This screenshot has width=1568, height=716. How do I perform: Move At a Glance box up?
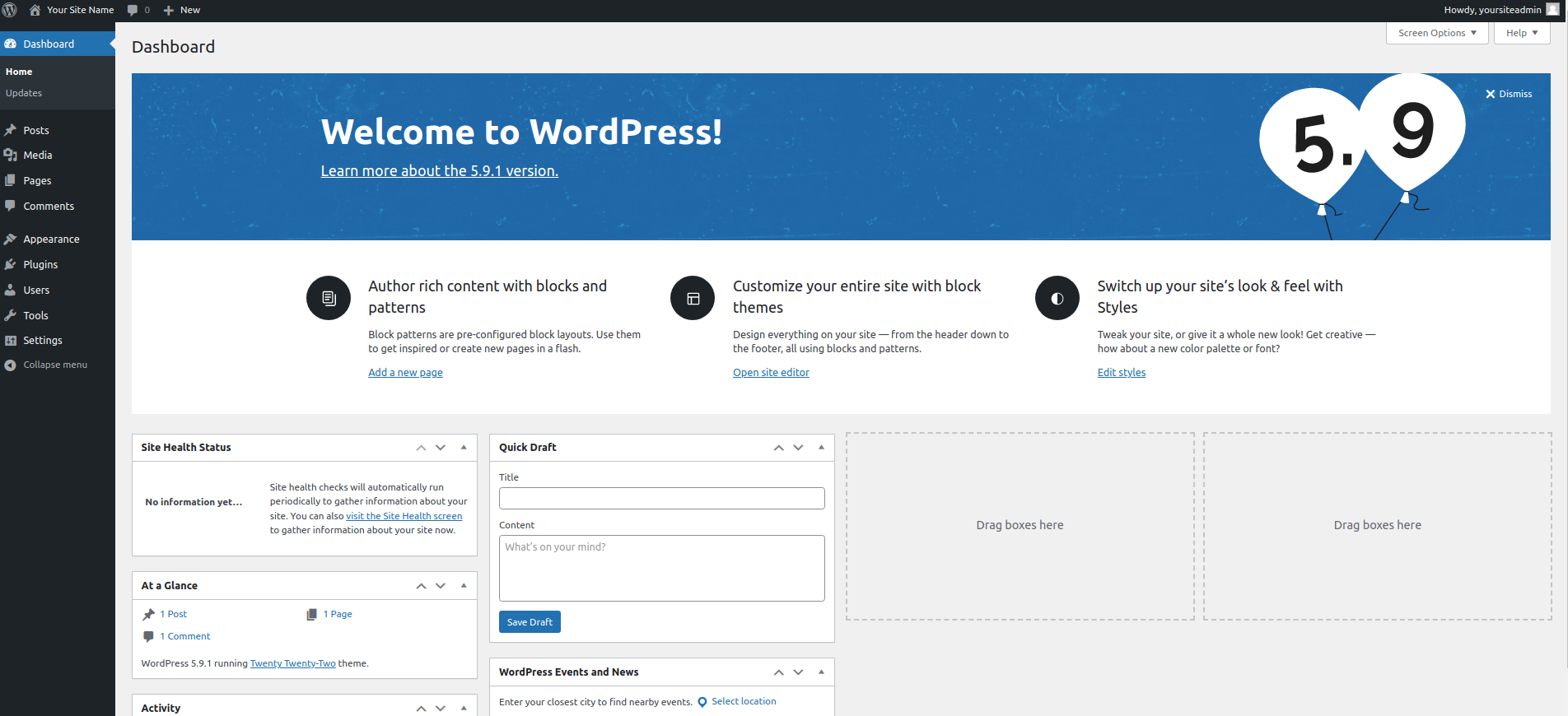click(421, 586)
